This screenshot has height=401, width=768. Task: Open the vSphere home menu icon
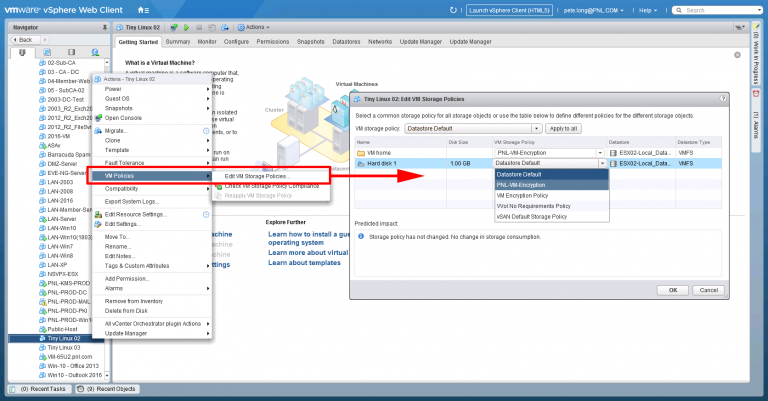143,10
